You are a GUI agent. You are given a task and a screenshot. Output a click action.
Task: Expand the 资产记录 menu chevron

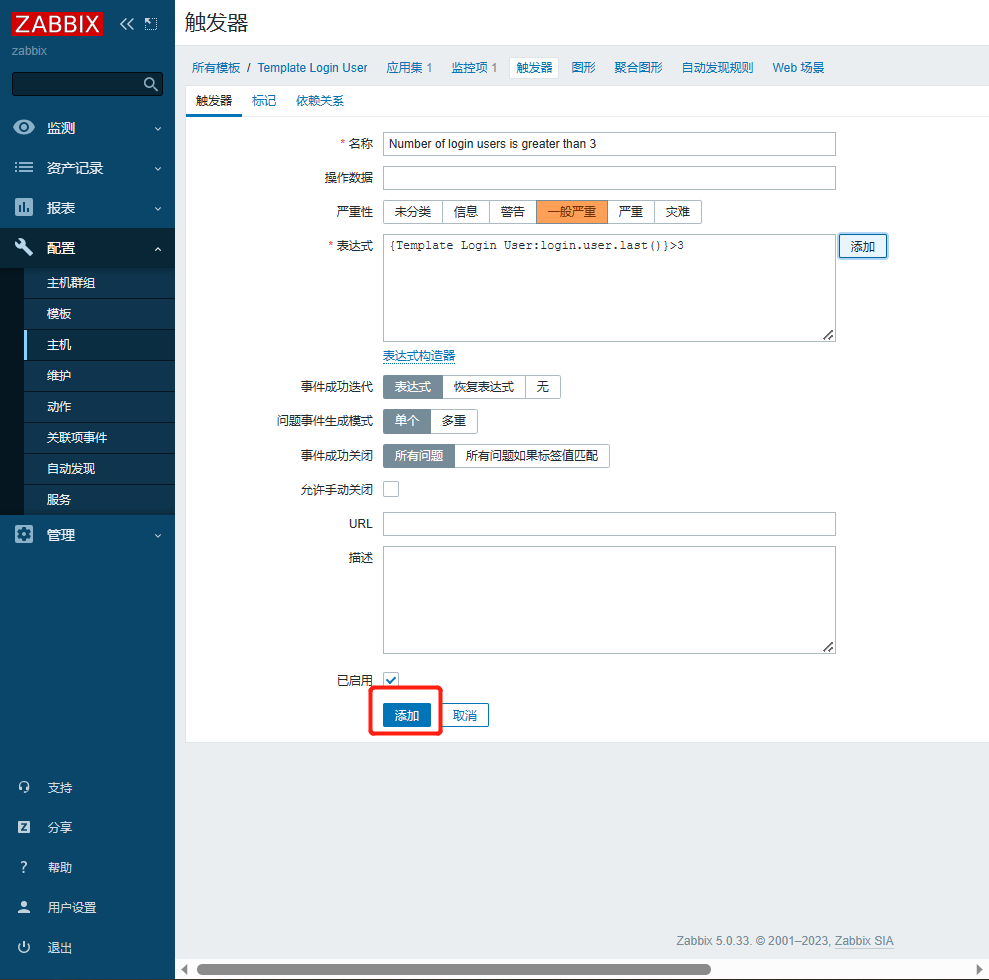[158, 168]
